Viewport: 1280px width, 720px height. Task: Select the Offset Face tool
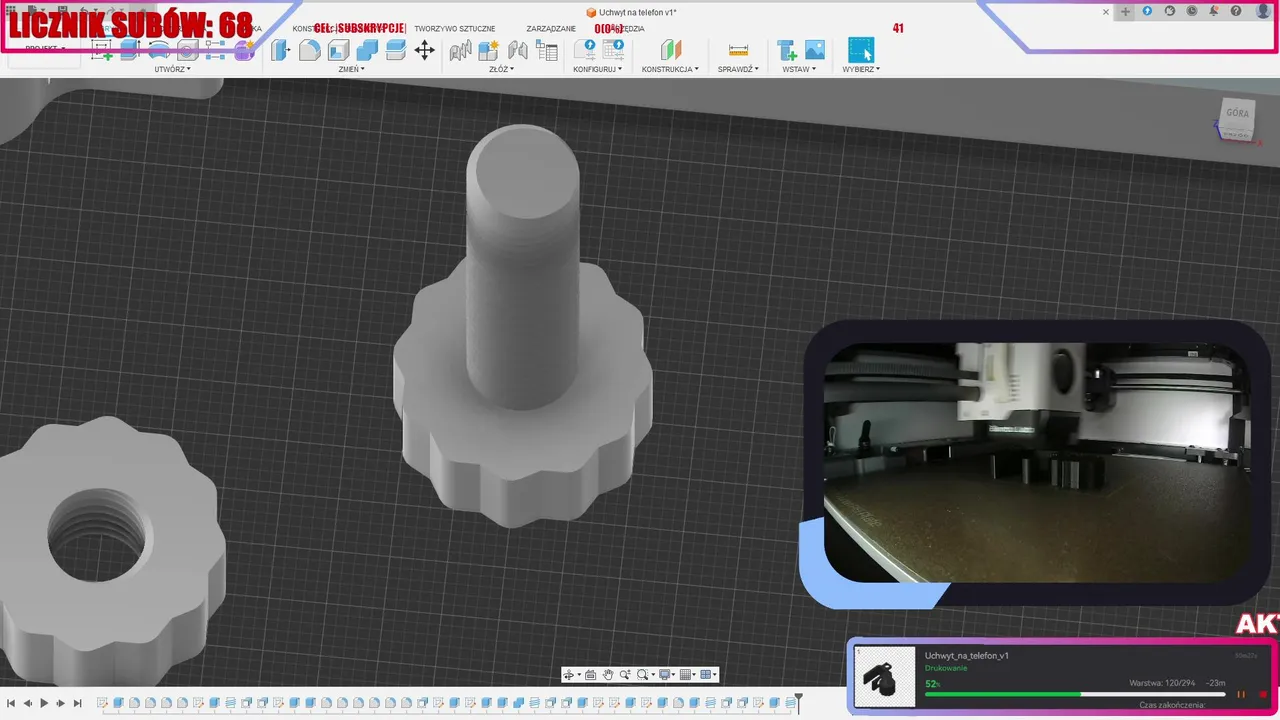[x=395, y=50]
